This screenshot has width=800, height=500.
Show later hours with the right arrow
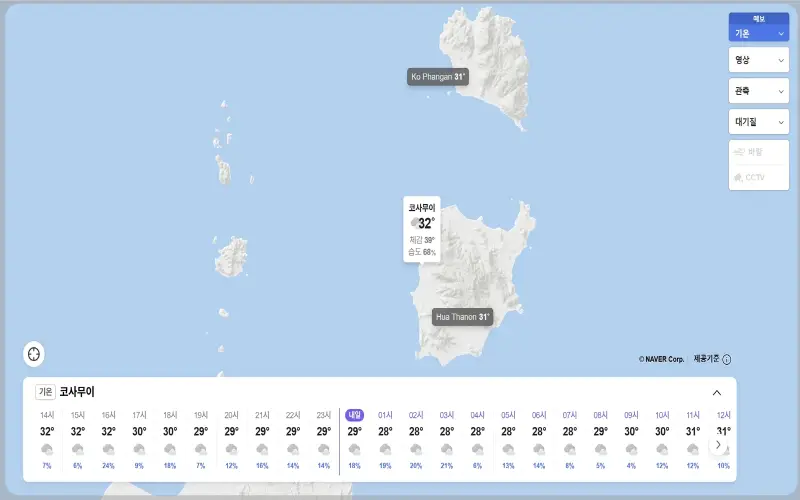[x=718, y=444]
